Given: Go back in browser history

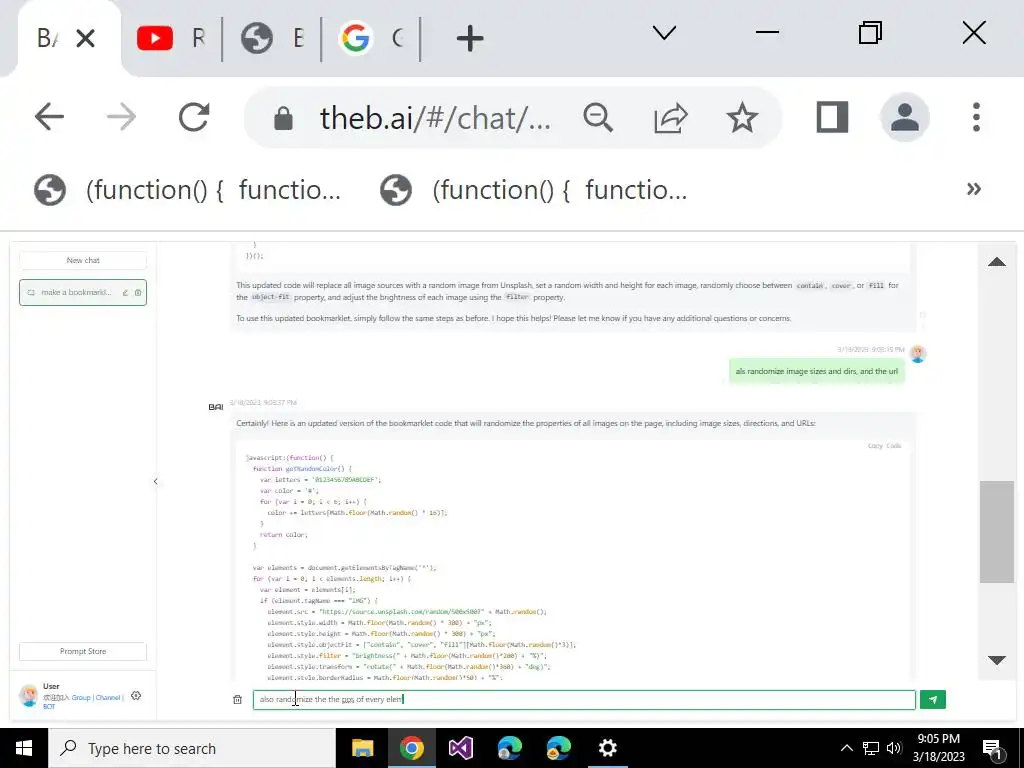Looking at the screenshot, I should pyautogui.click(x=49, y=118).
